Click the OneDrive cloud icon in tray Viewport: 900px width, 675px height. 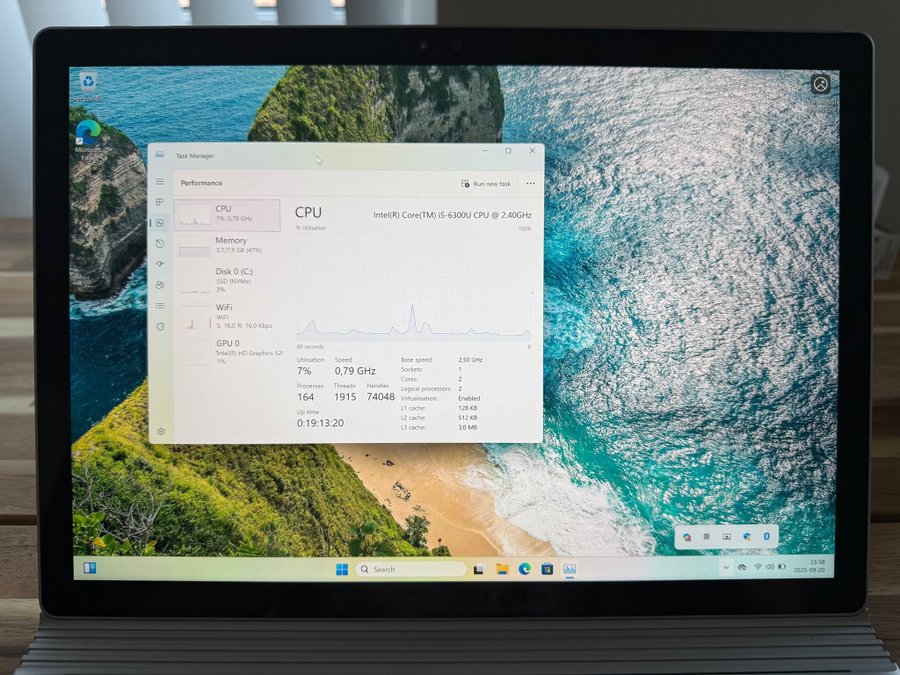click(742, 567)
